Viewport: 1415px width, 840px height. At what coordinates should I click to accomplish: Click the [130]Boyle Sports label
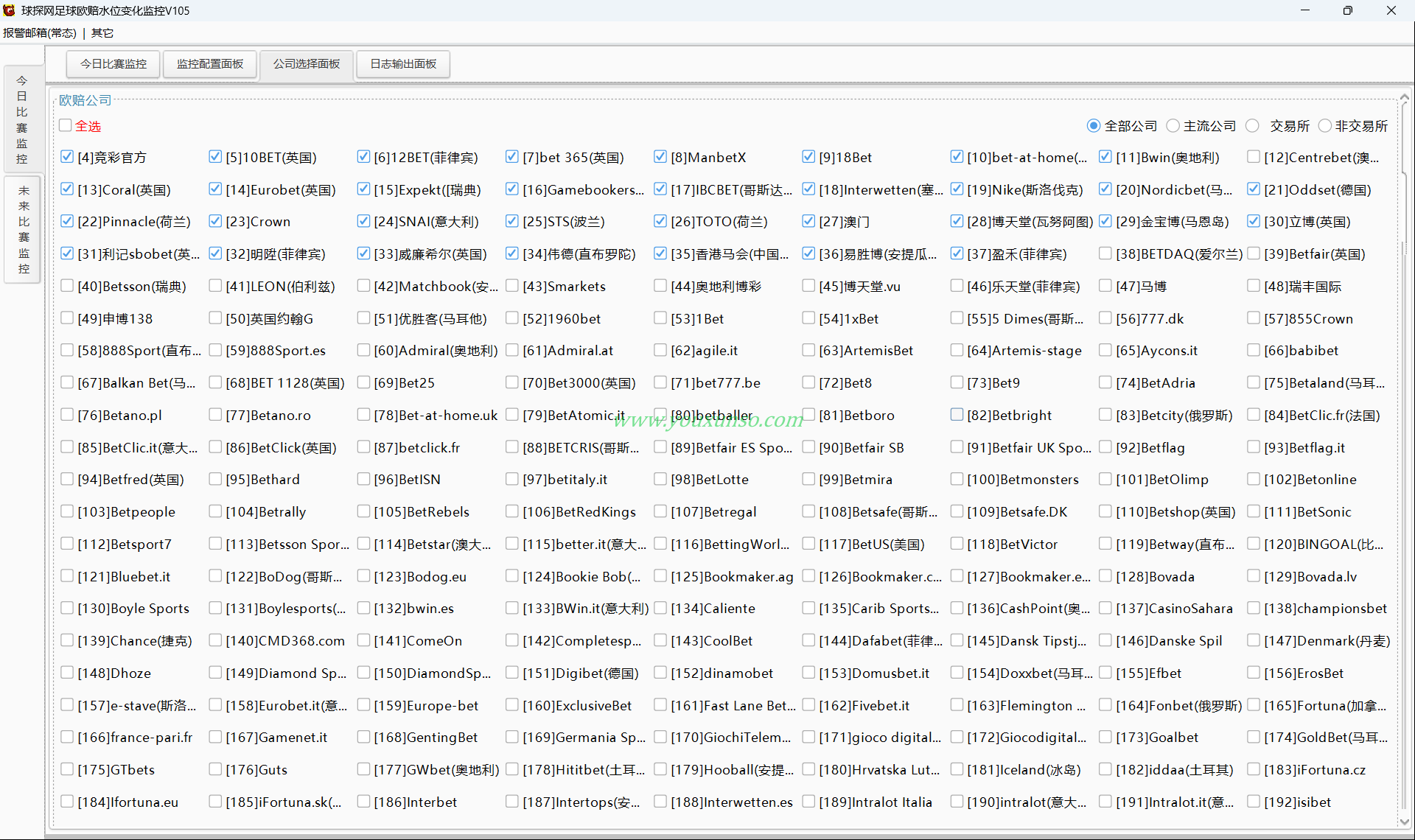point(133,609)
